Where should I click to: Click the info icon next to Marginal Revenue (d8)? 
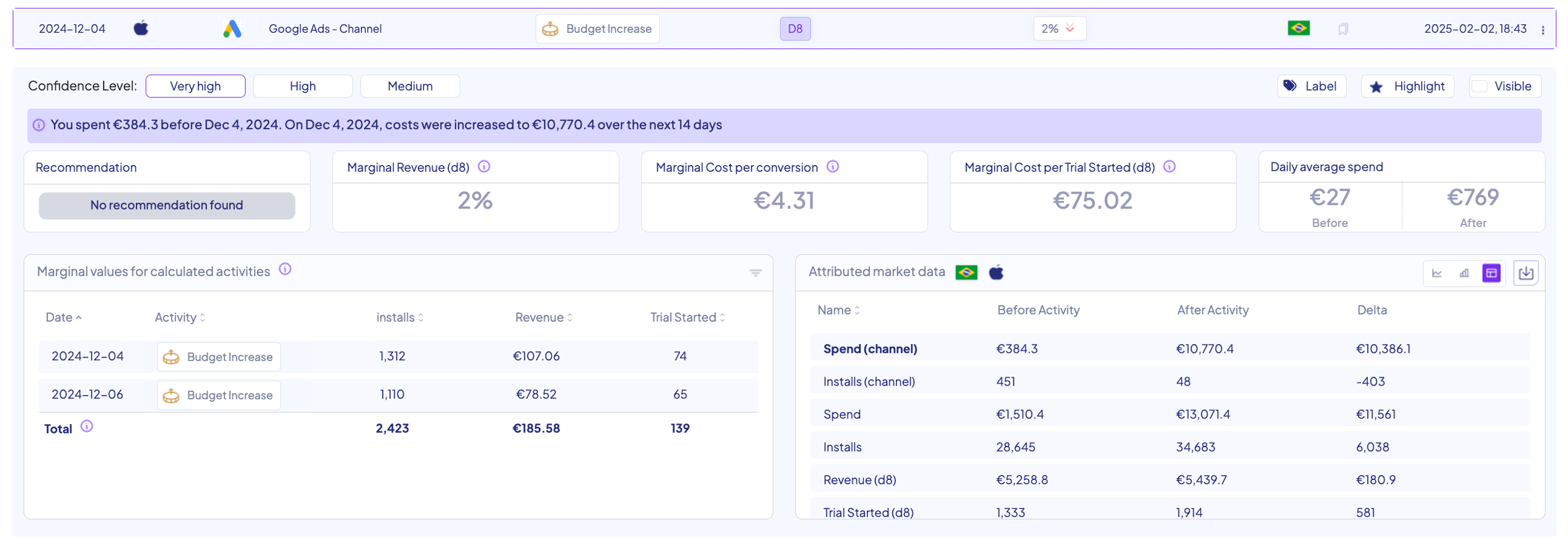click(484, 167)
